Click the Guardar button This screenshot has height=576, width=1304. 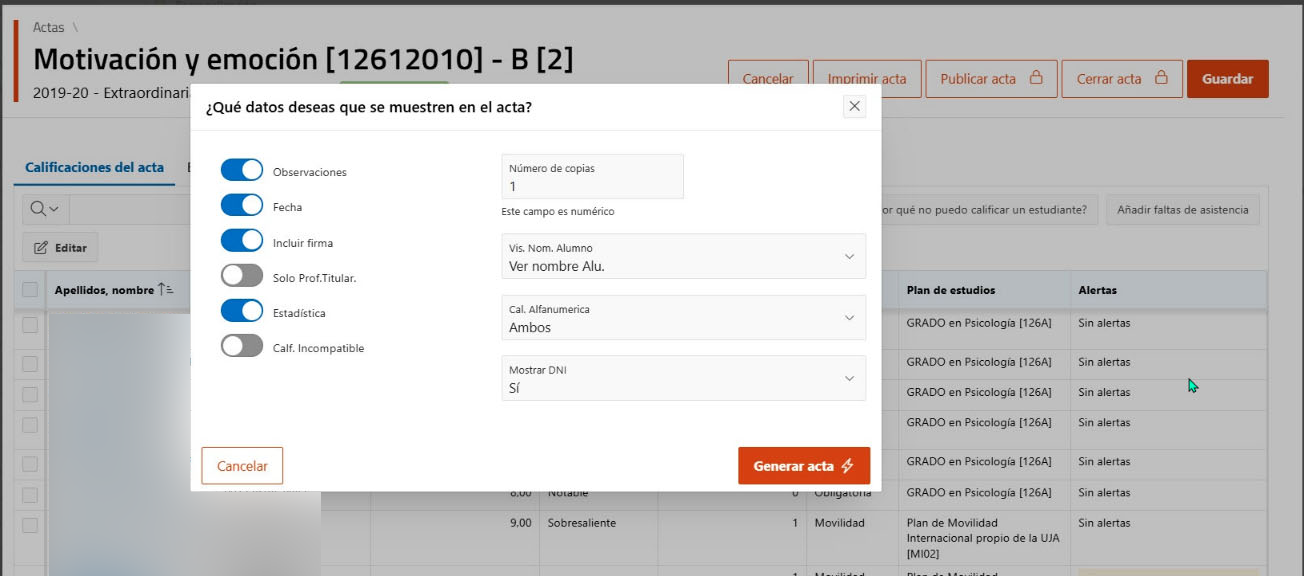1228,79
